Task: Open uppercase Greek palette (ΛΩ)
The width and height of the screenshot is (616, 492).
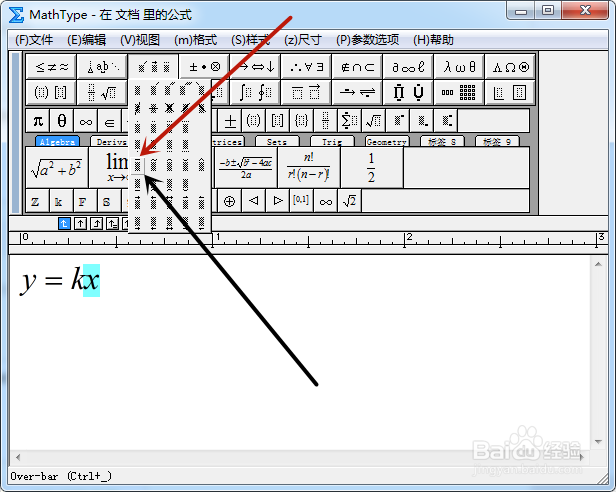Action: point(511,67)
